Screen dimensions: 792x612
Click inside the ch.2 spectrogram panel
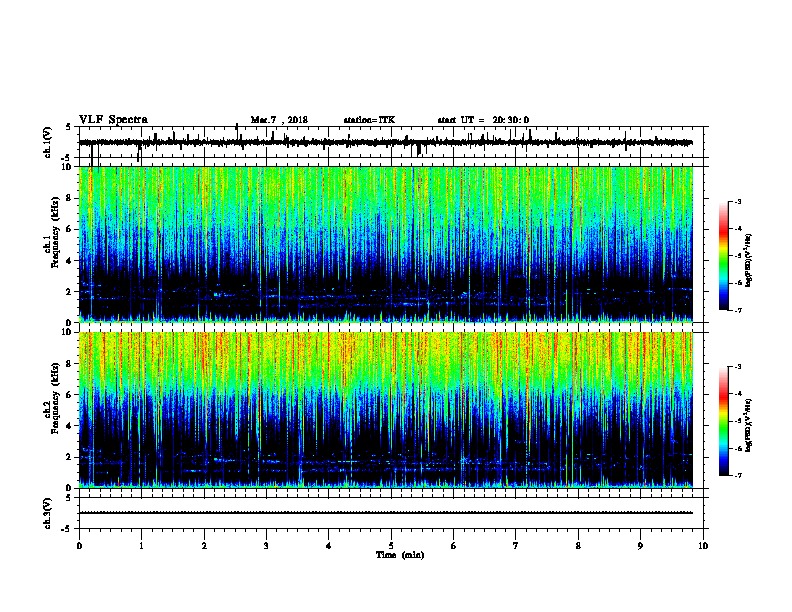386,410
